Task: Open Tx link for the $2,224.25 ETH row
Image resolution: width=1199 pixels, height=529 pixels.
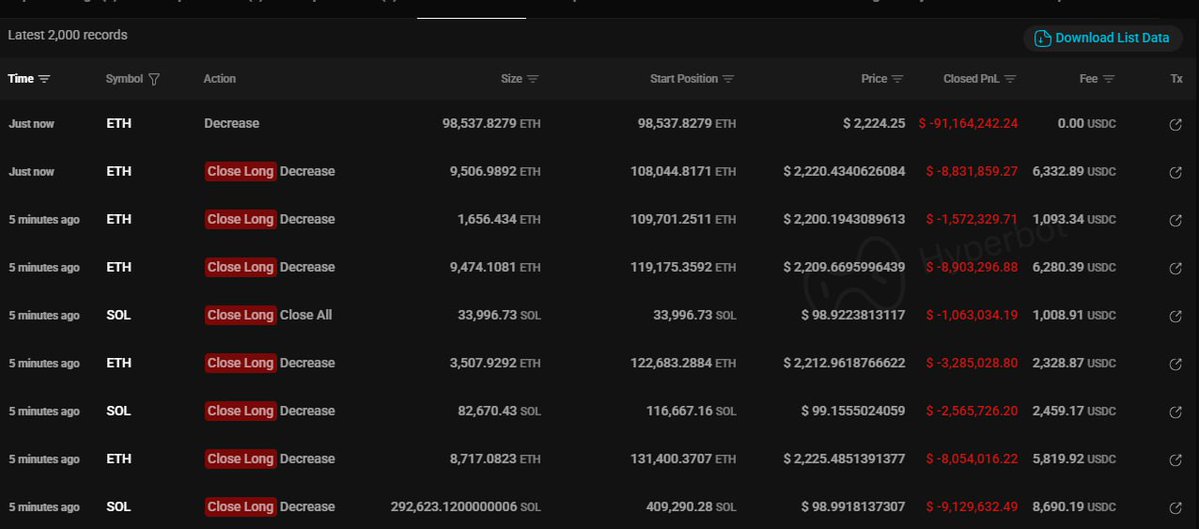Action: coord(1176,124)
